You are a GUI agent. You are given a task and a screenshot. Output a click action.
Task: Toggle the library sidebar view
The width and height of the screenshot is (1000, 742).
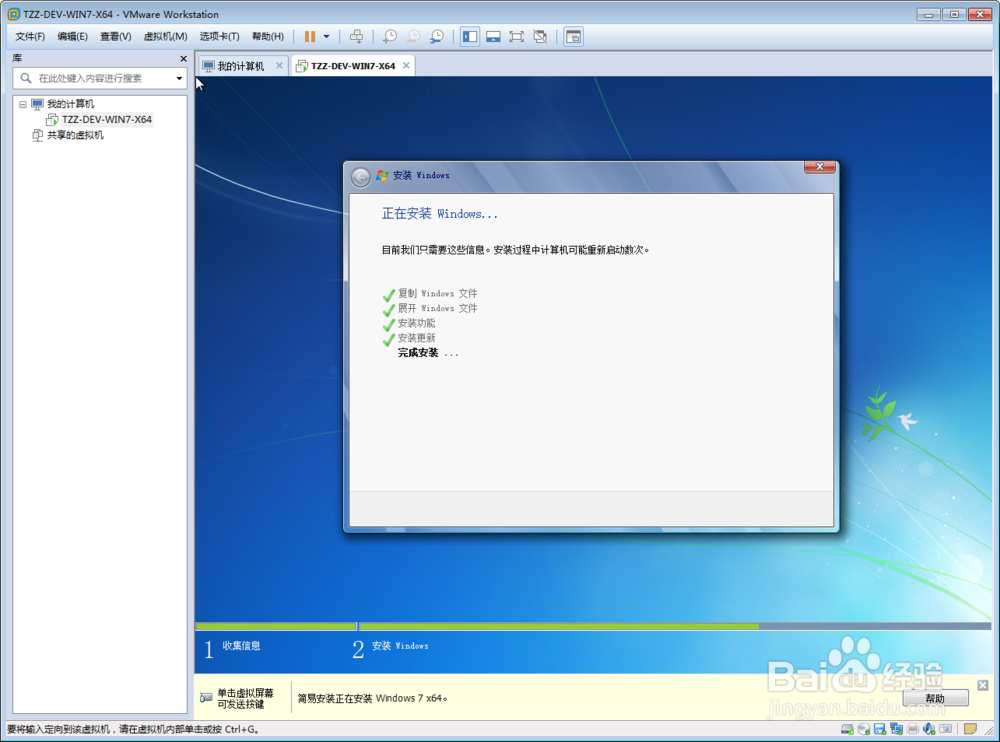pyautogui.click(x=470, y=36)
